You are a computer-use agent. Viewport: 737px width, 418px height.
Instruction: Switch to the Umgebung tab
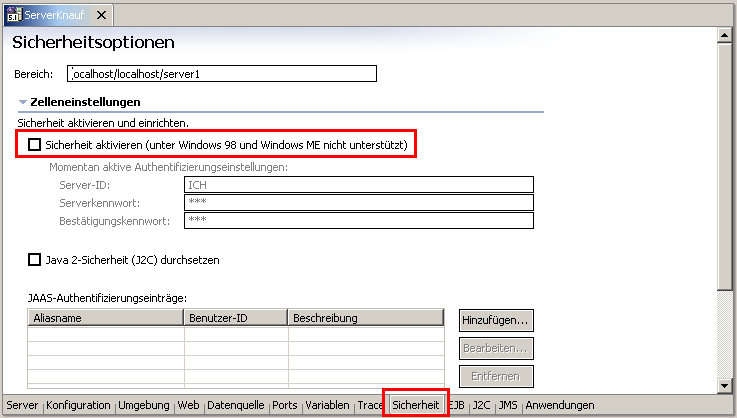tap(144, 405)
